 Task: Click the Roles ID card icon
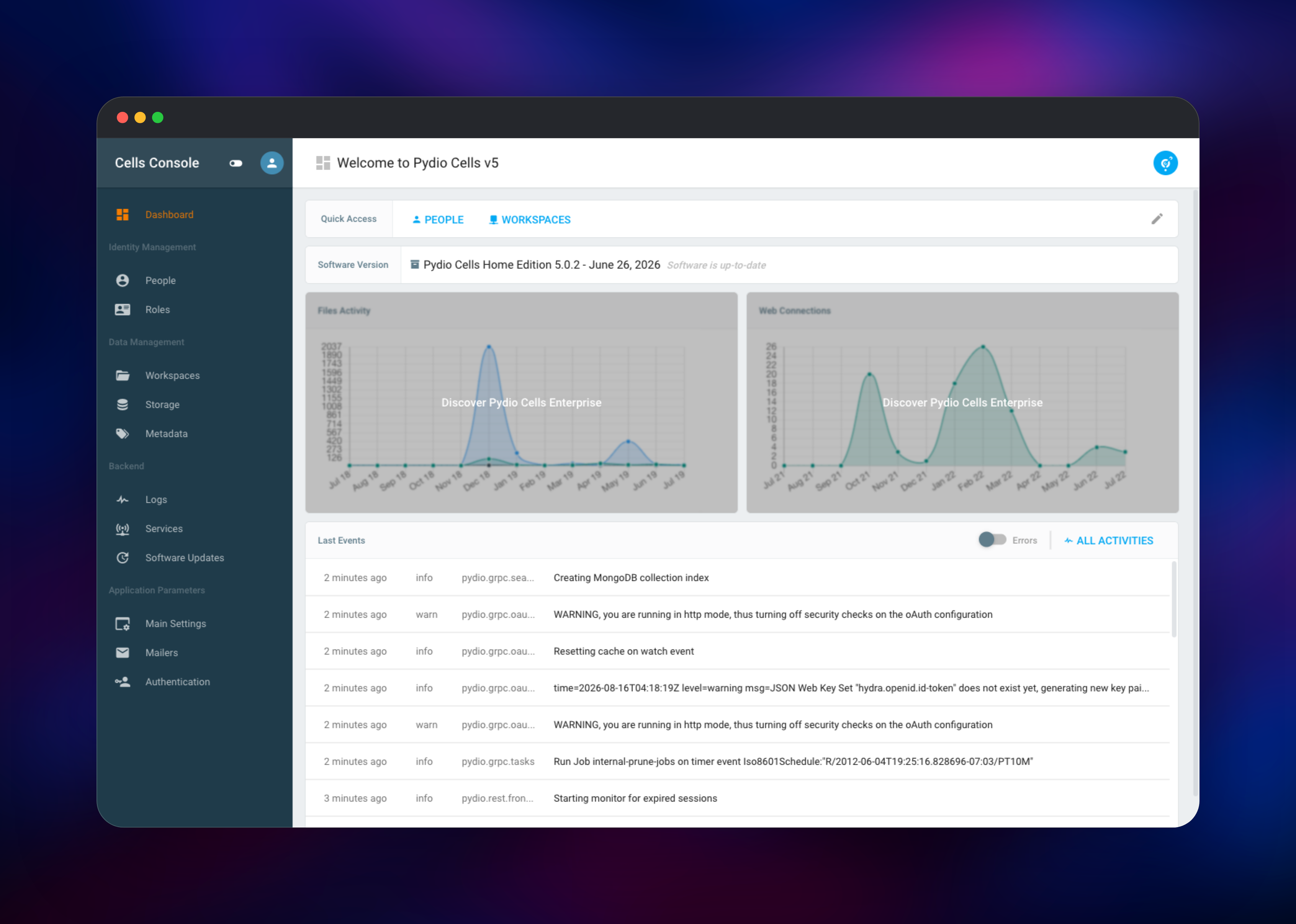122,309
